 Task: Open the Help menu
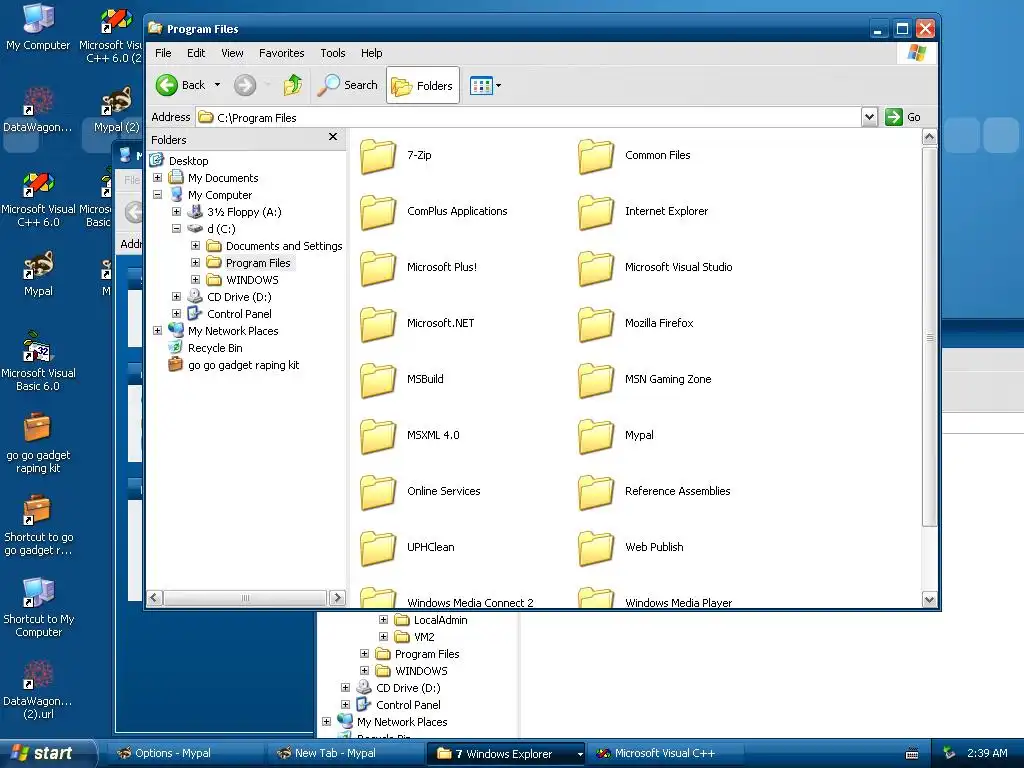pyautogui.click(x=372, y=53)
